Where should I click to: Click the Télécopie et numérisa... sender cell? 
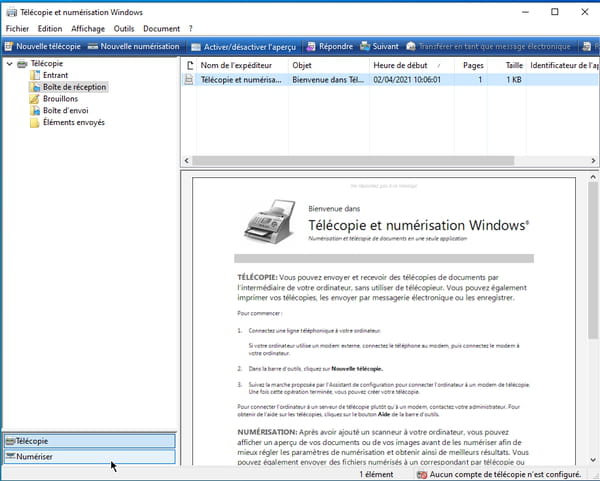pyautogui.click(x=241, y=80)
